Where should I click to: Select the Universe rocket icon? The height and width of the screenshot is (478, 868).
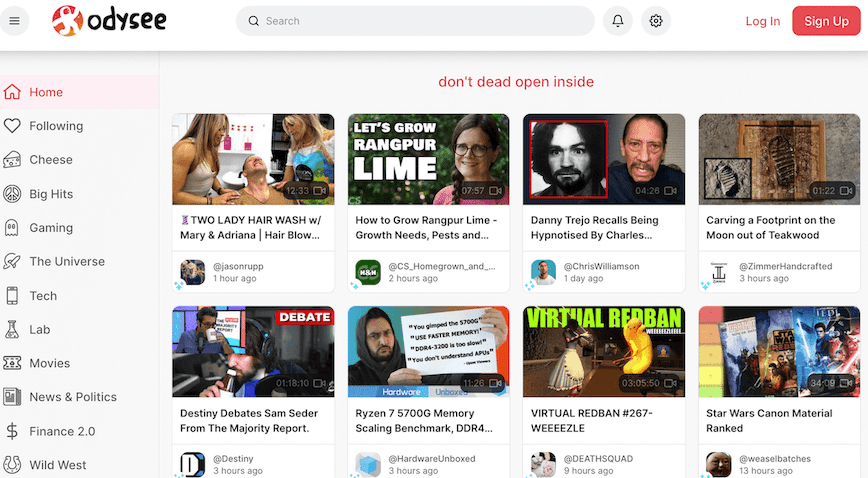(12, 262)
